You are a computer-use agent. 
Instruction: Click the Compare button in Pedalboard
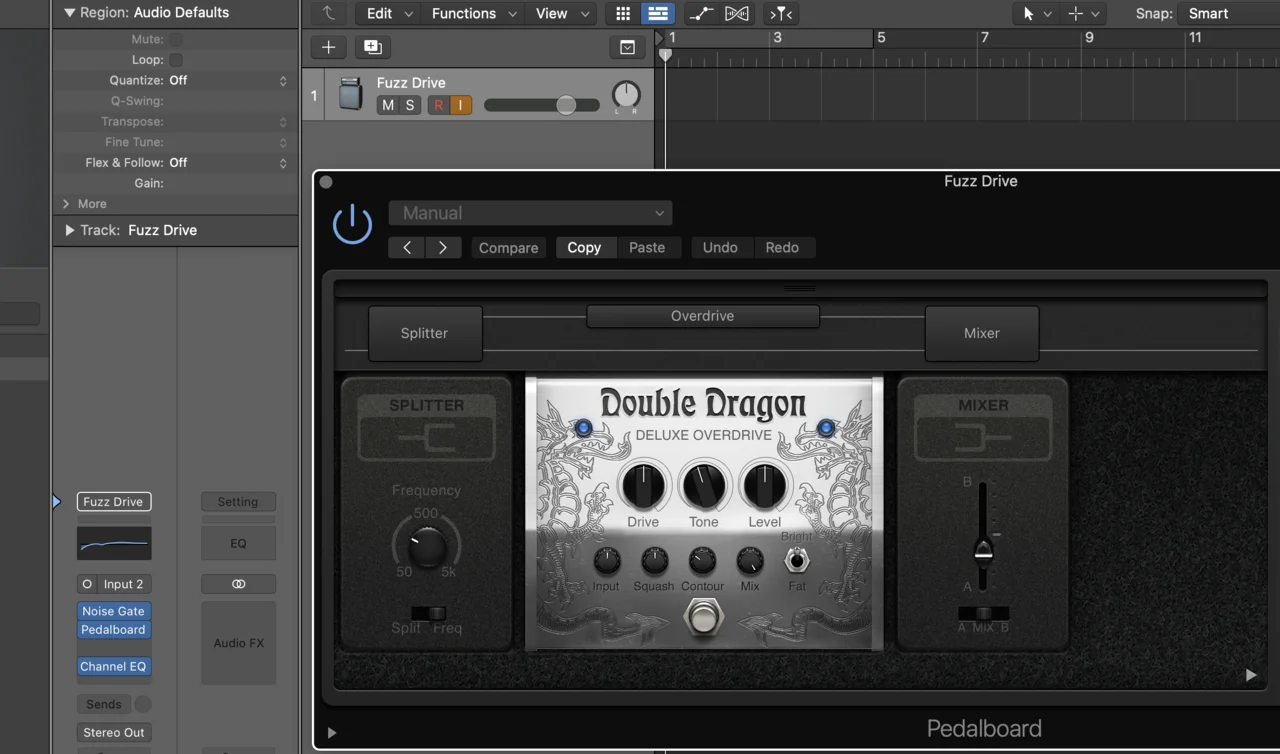[x=508, y=247]
